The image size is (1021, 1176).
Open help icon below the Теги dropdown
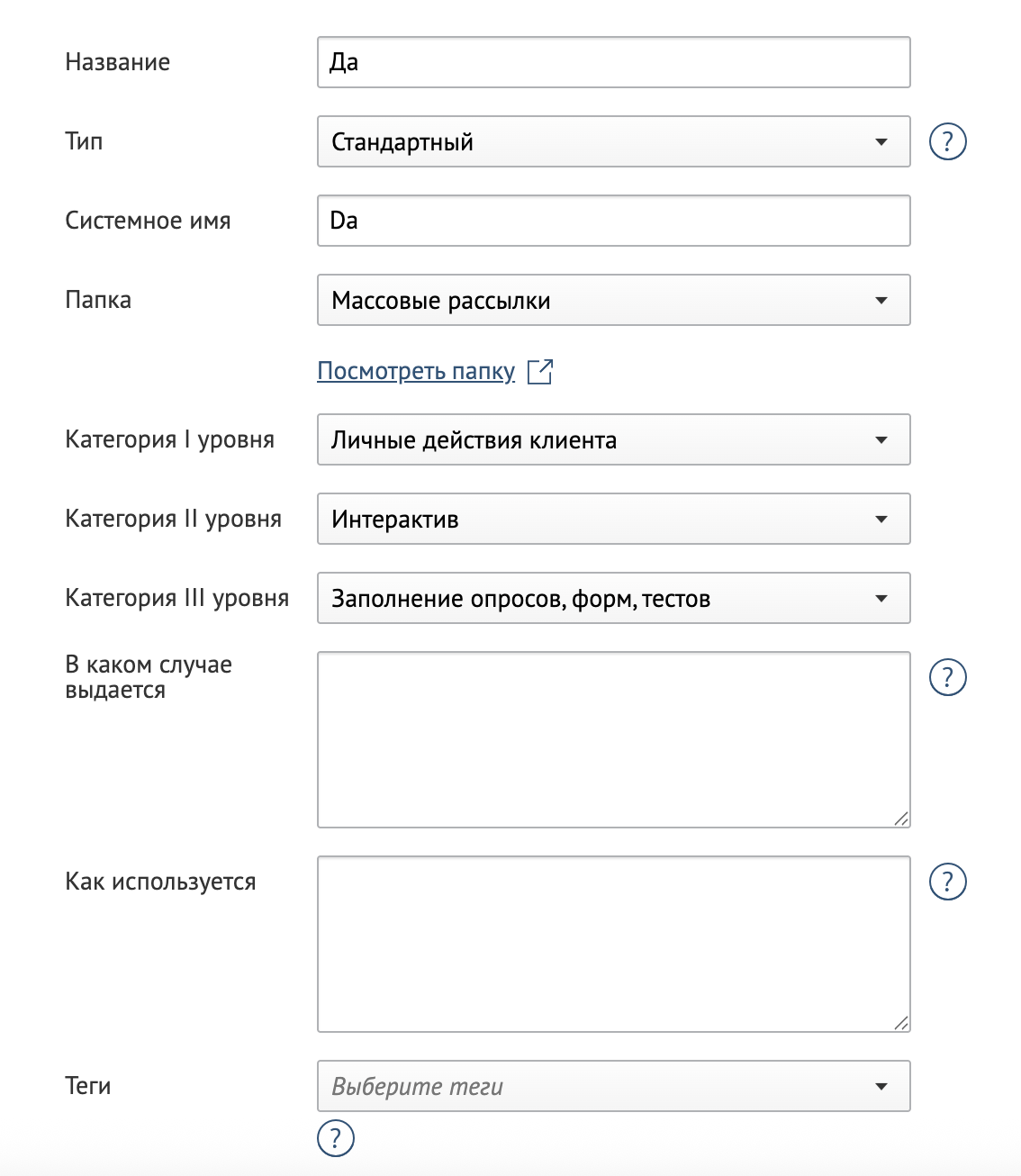pyautogui.click(x=336, y=1138)
